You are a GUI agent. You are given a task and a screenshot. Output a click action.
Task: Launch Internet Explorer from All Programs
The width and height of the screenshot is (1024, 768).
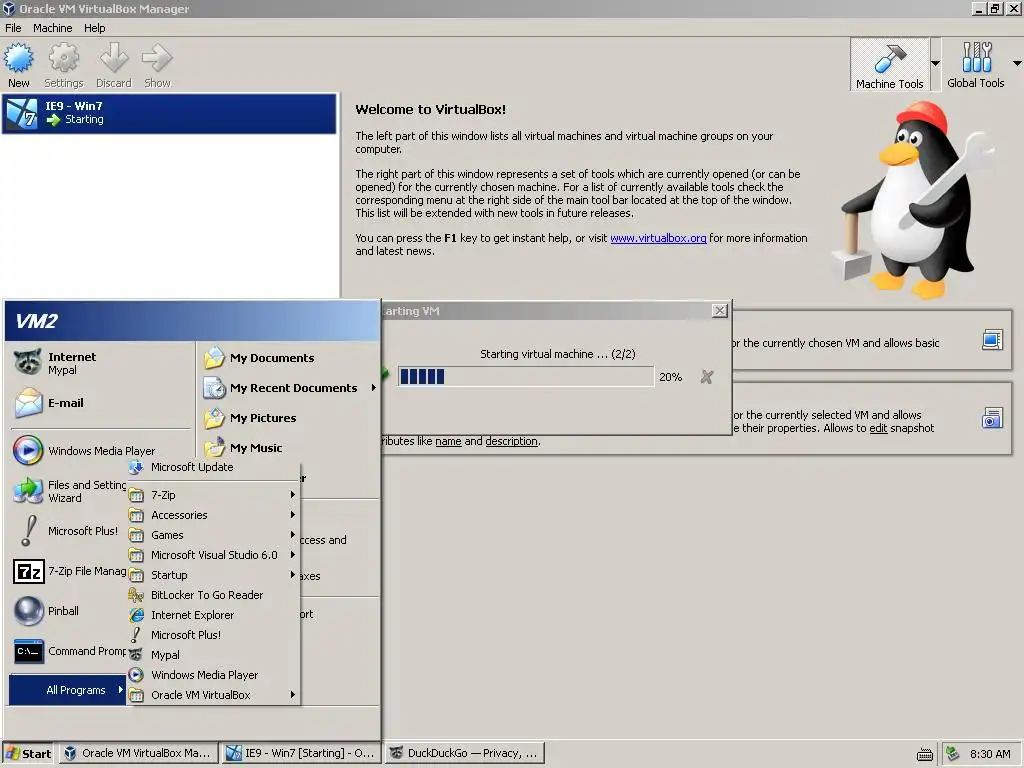[x=214, y=615]
